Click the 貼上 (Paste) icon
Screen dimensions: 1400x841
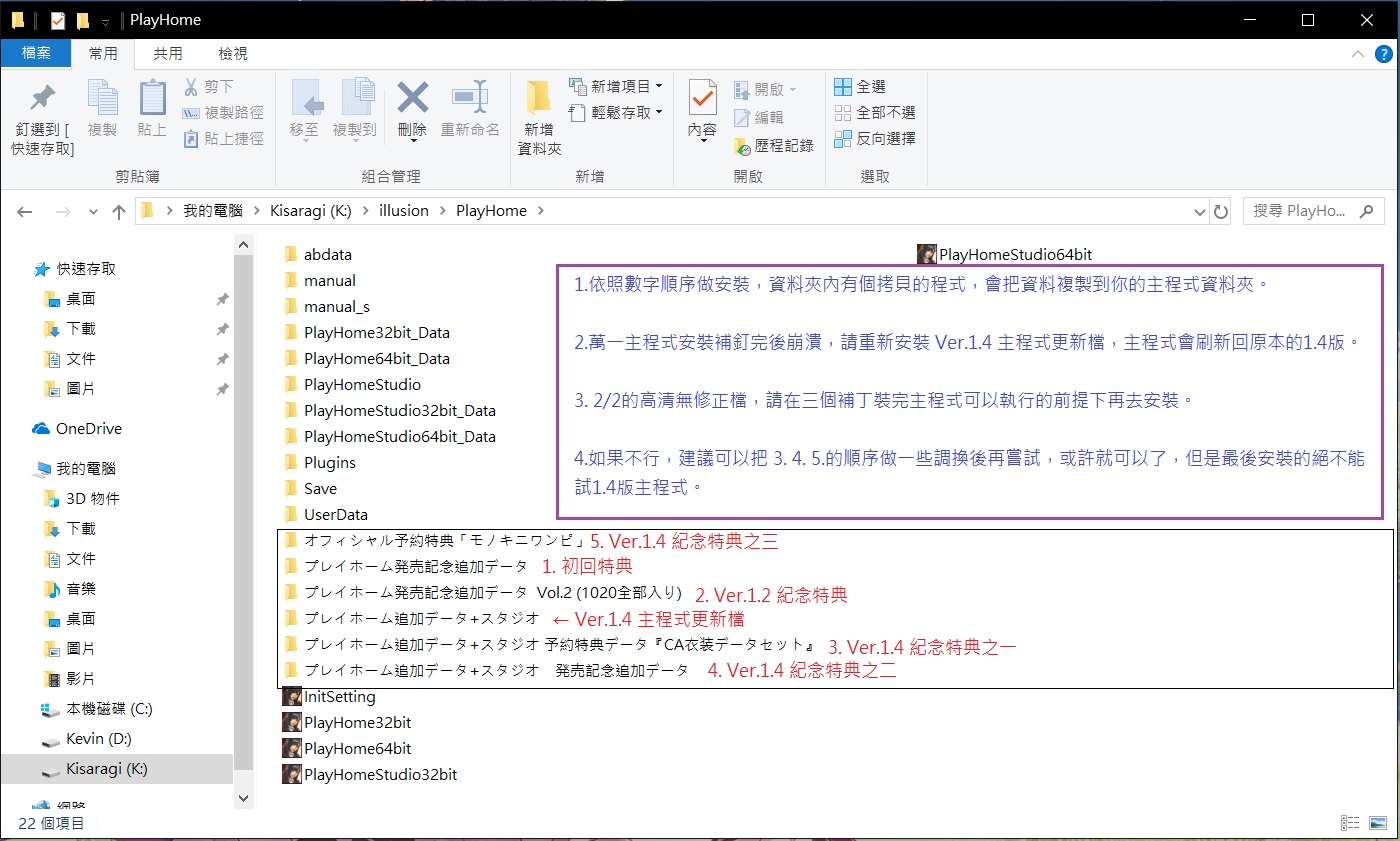(151, 110)
